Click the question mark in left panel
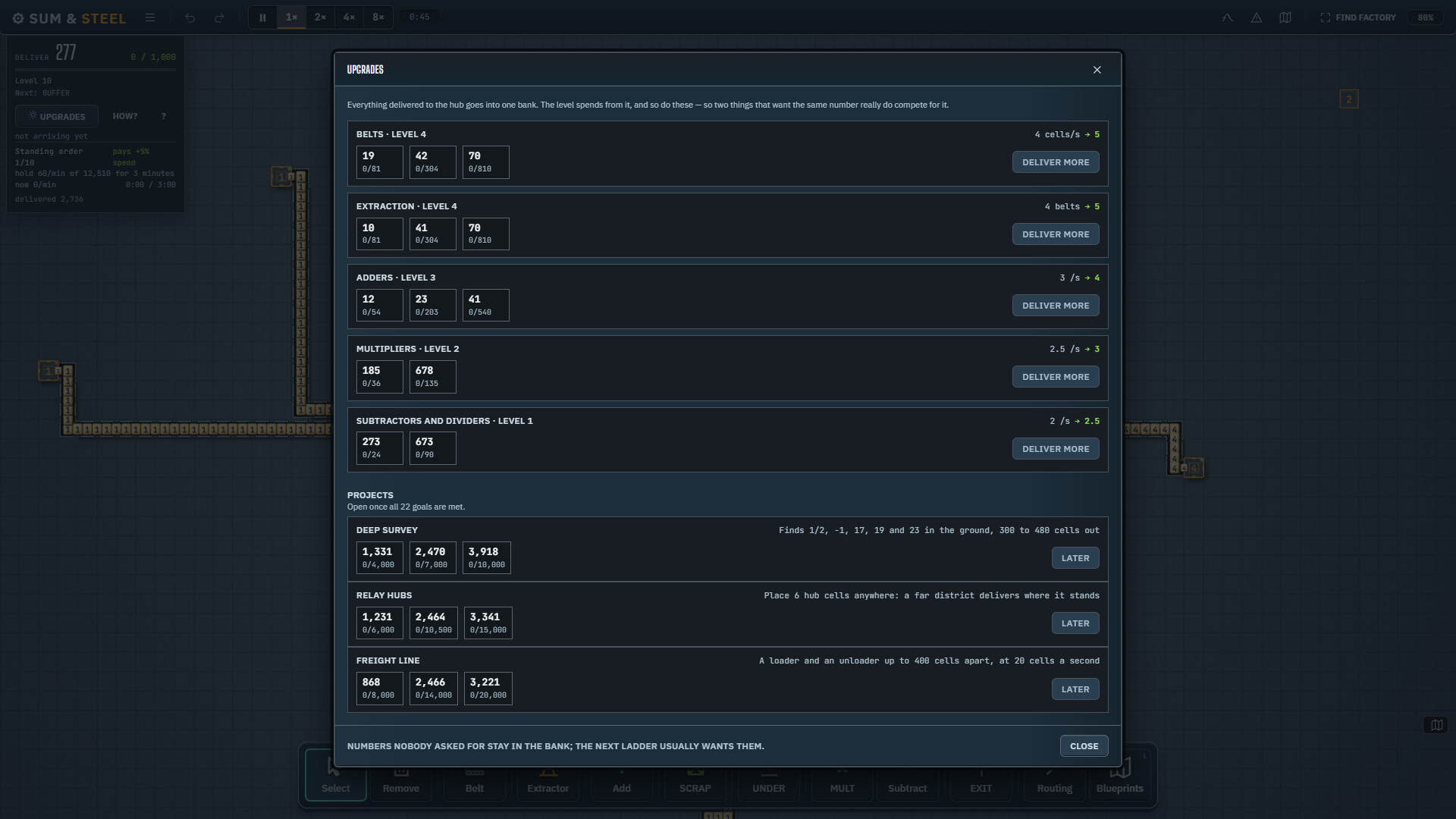 164,117
